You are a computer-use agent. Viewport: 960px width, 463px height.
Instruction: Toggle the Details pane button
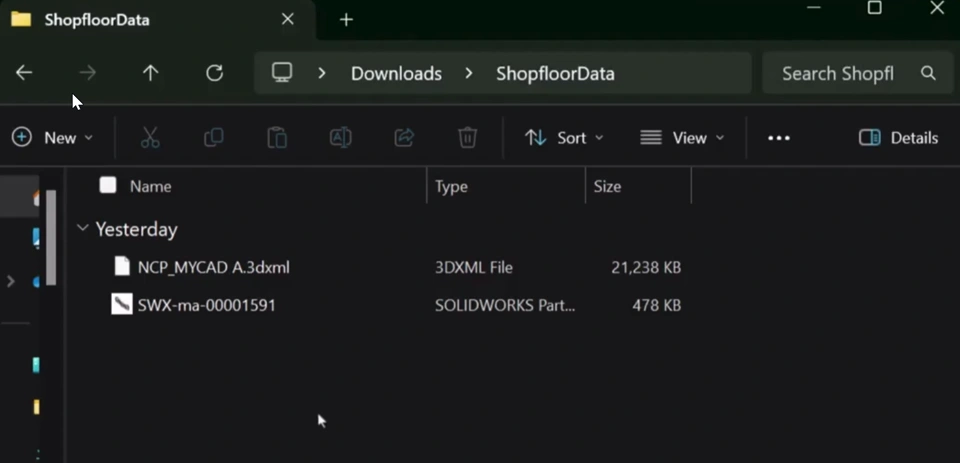click(898, 138)
